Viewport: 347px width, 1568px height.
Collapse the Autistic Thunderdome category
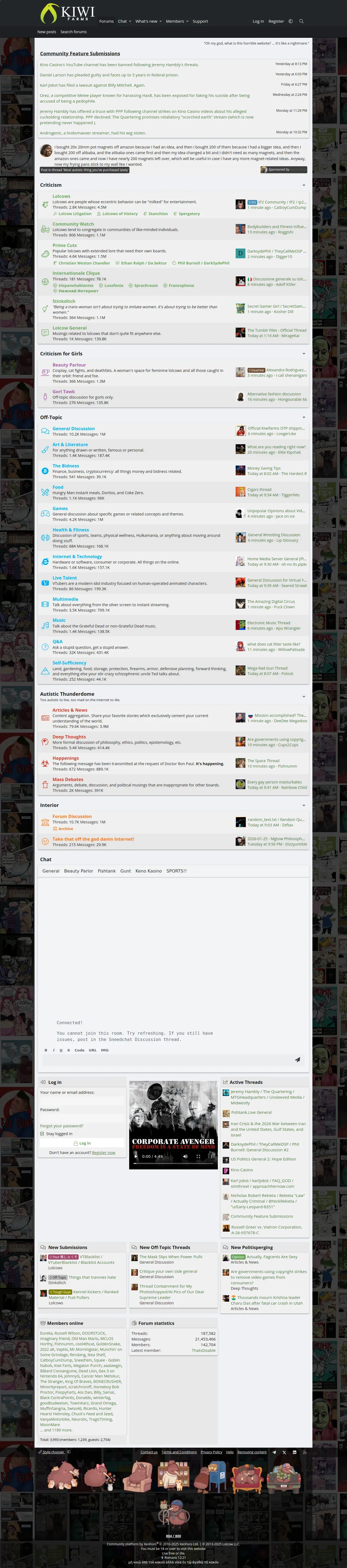(x=304, y=696)
